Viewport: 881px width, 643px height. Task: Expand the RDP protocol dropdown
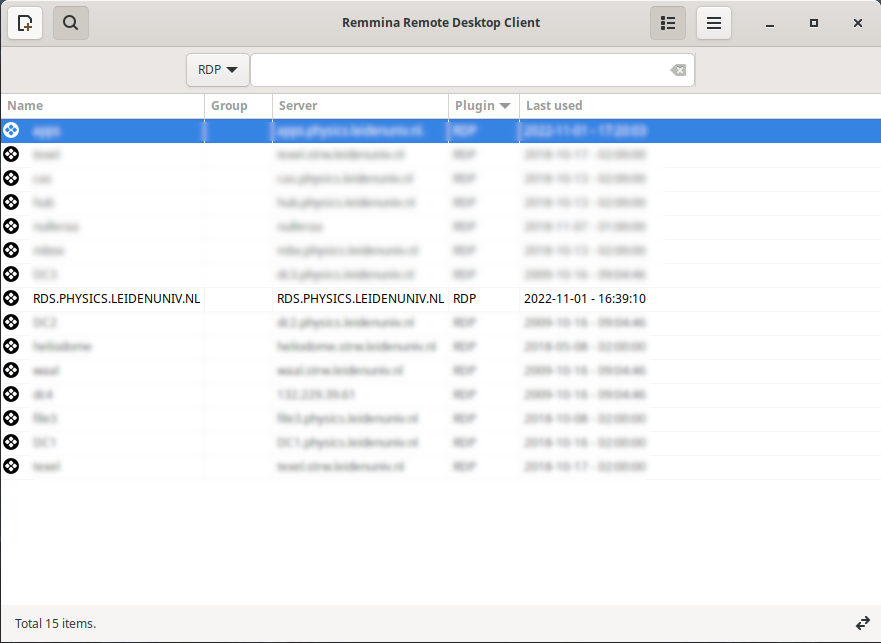tap(217, 70)
